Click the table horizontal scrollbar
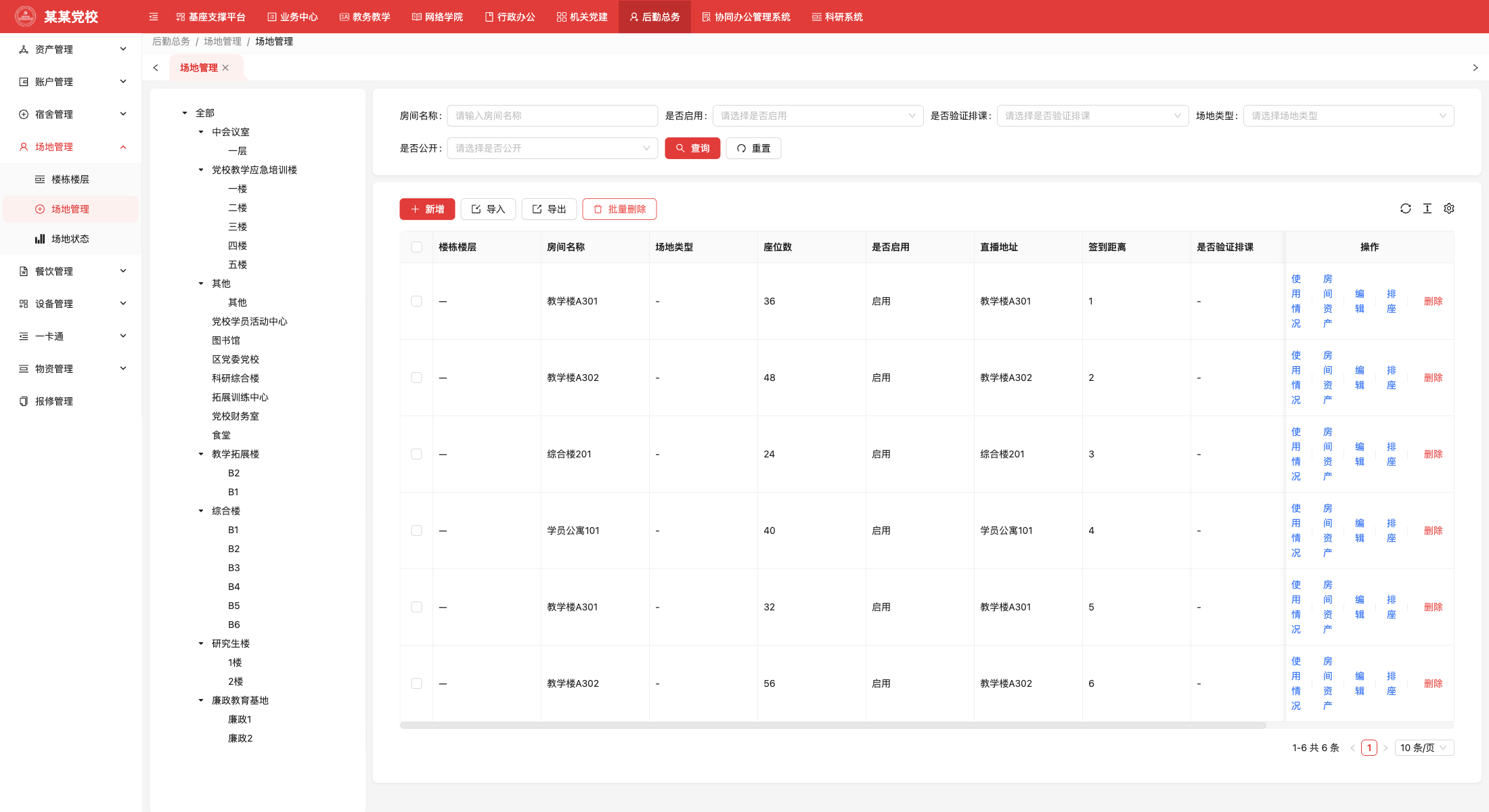This screenshot has width=1489, height=812. point(832,725)
